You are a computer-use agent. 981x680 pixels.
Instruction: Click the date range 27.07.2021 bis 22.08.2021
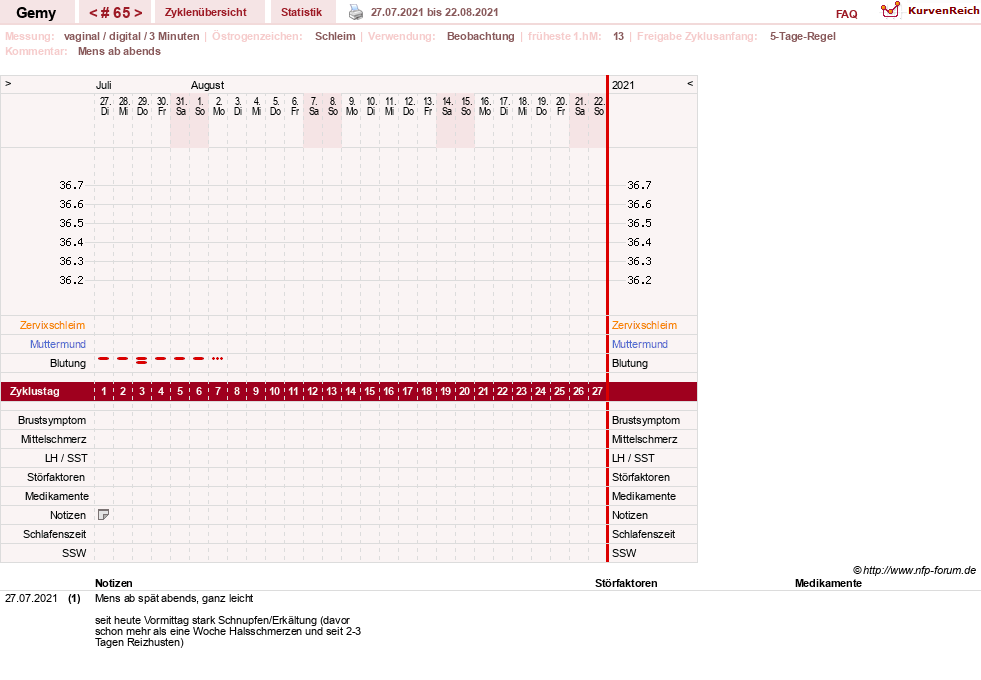(434, 12)
